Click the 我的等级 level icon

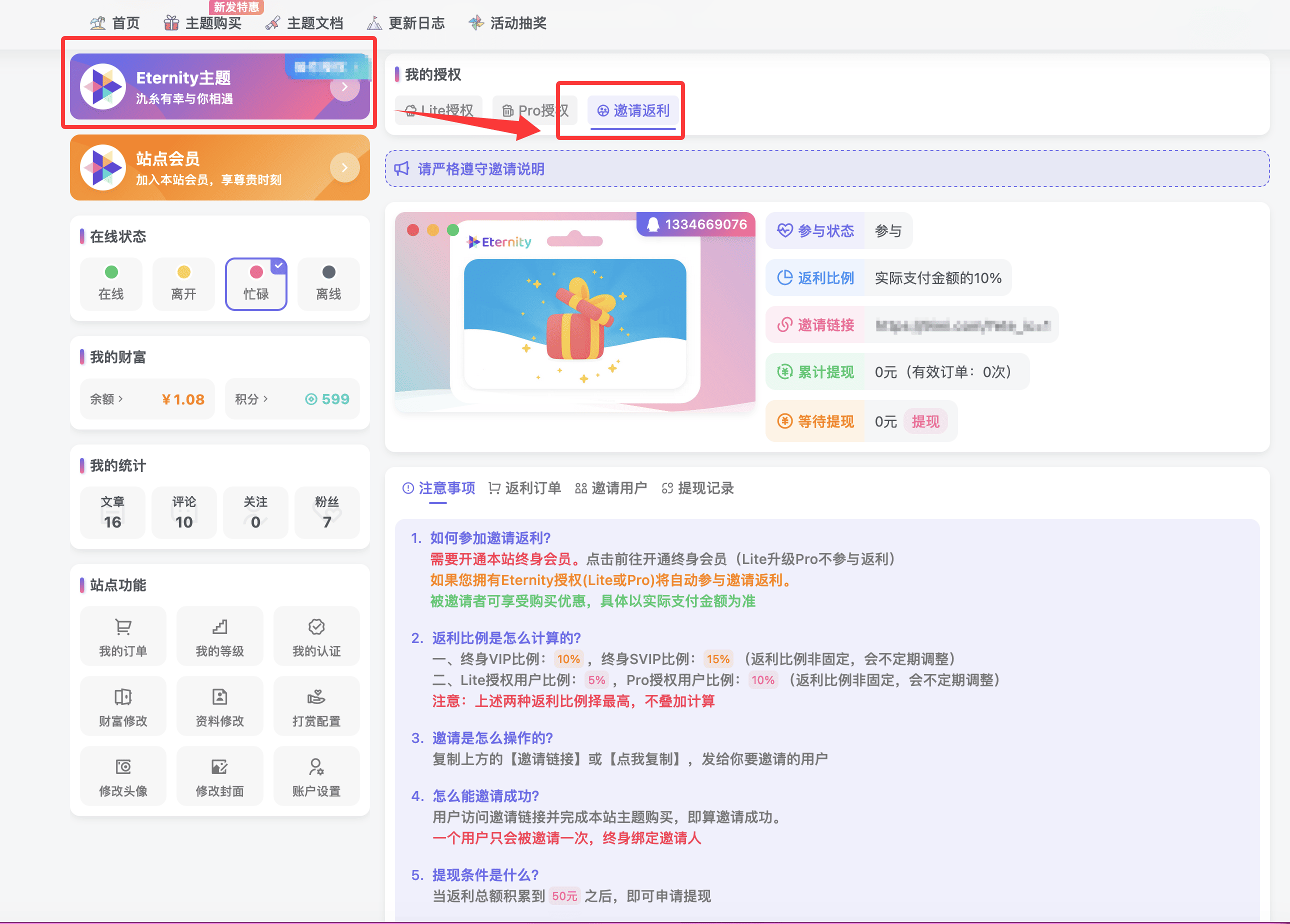click(x=219, y=626)
